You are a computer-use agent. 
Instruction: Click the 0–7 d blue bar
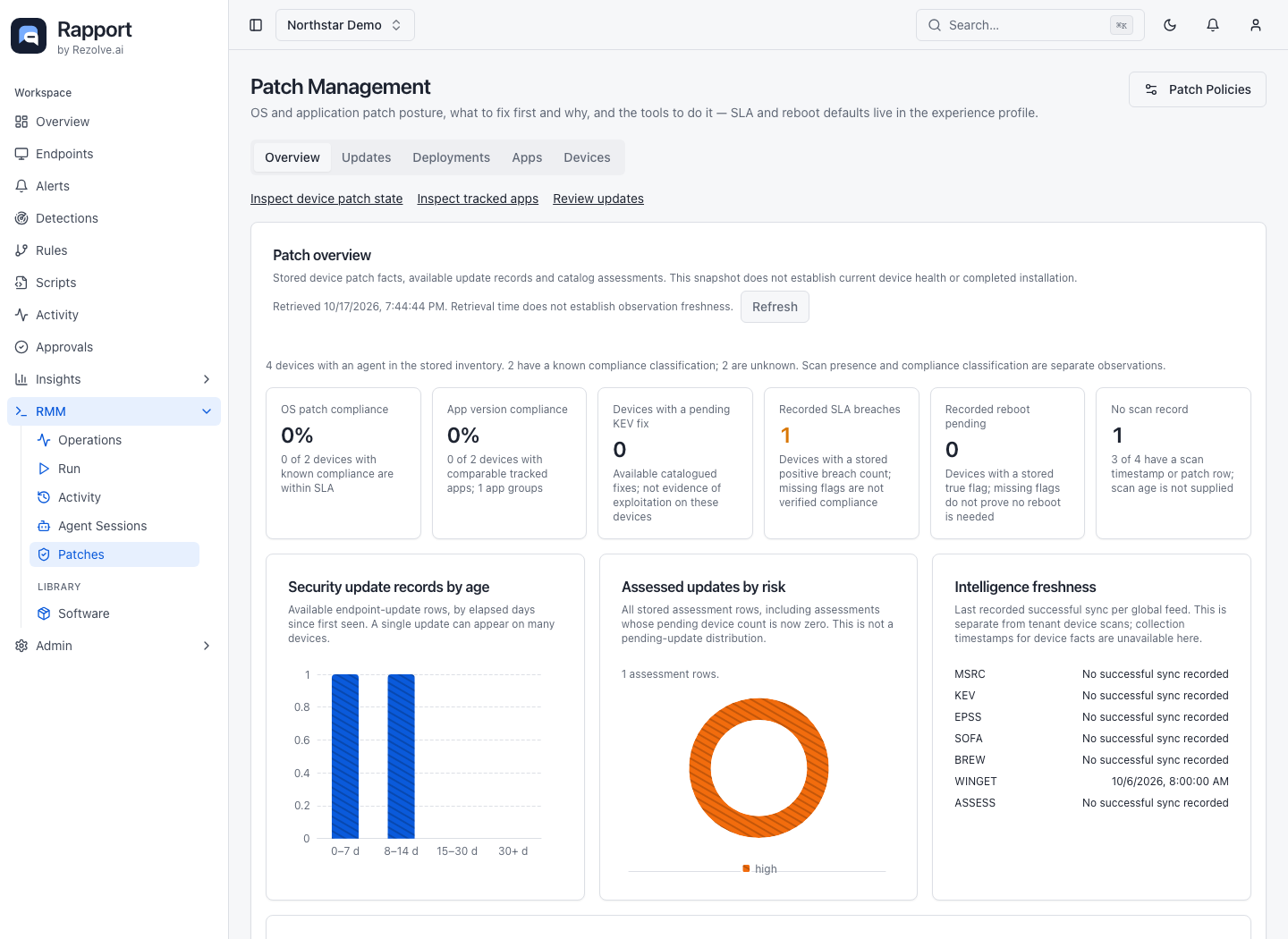(x=345, y=757)
